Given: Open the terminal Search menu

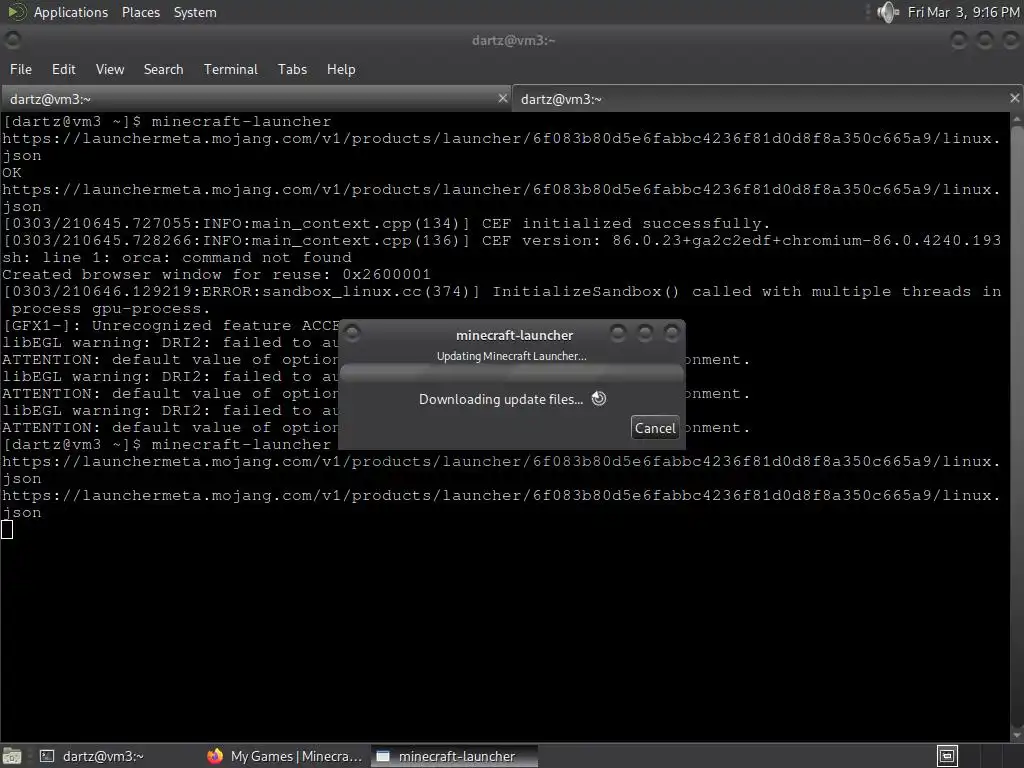Looking at the screenshot, I should click(163, 69).
